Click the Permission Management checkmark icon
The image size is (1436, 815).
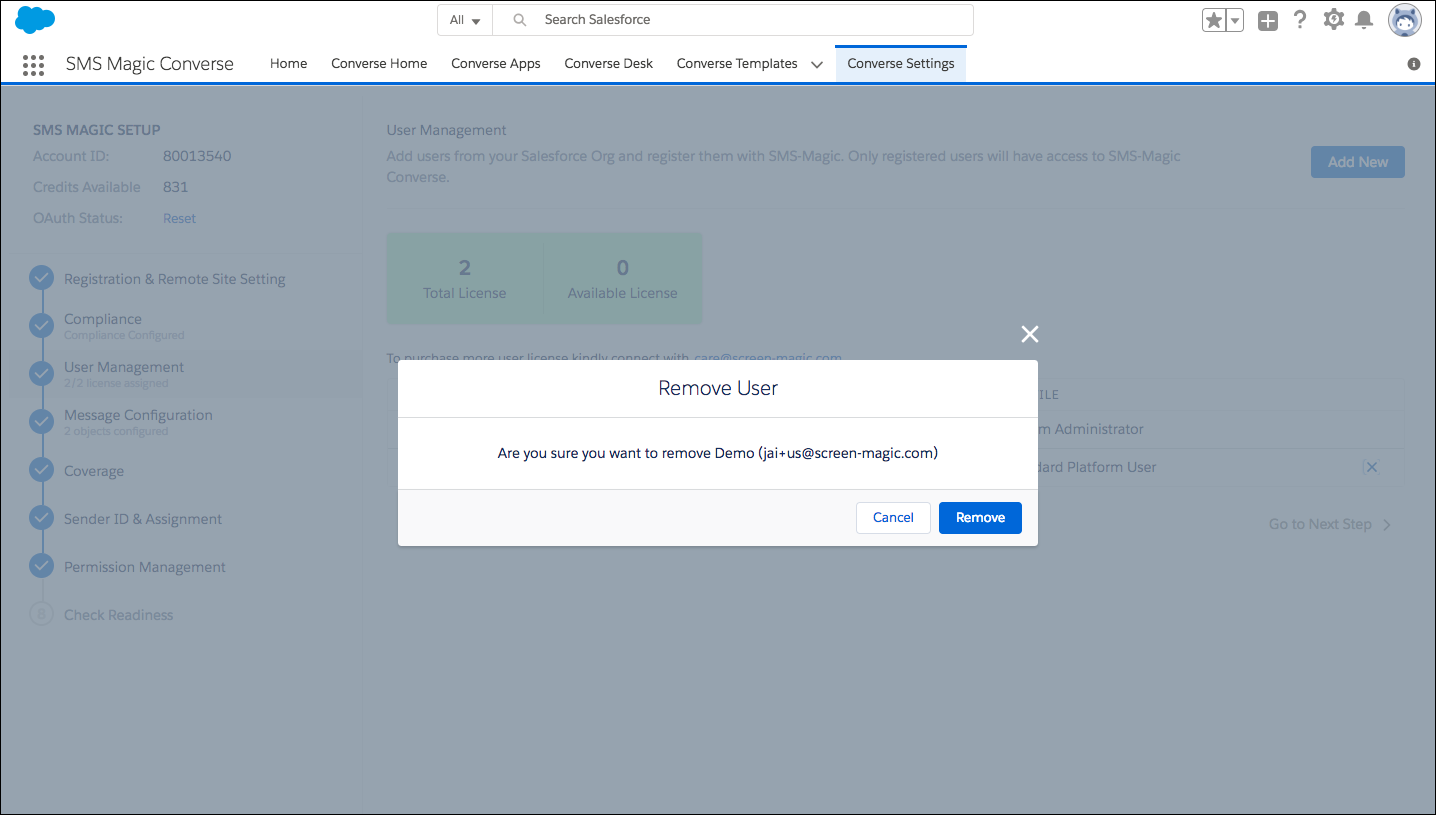pos(41,565)
